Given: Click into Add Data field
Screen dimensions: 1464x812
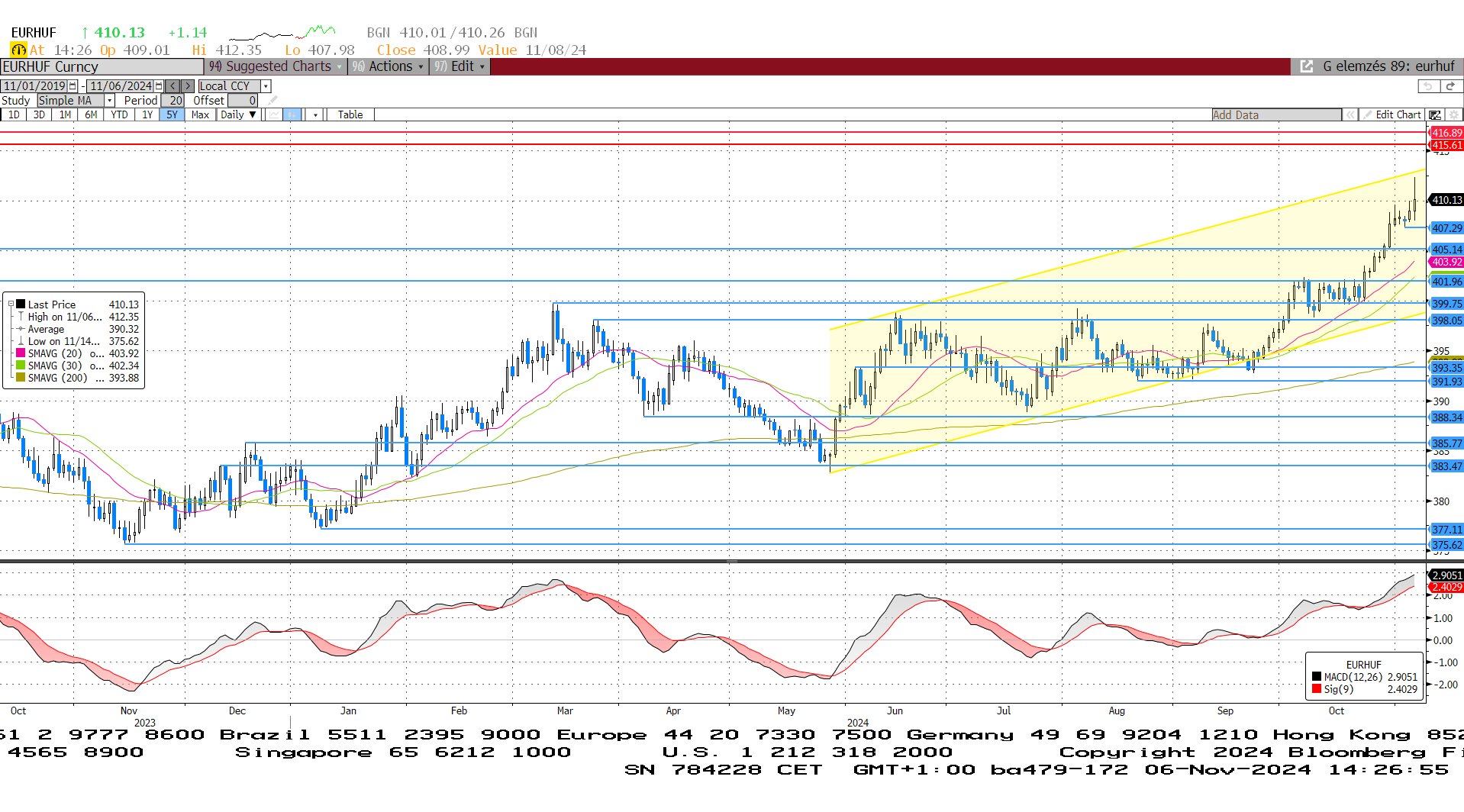Looking at the screenshot, I should tap(1276, 114).
